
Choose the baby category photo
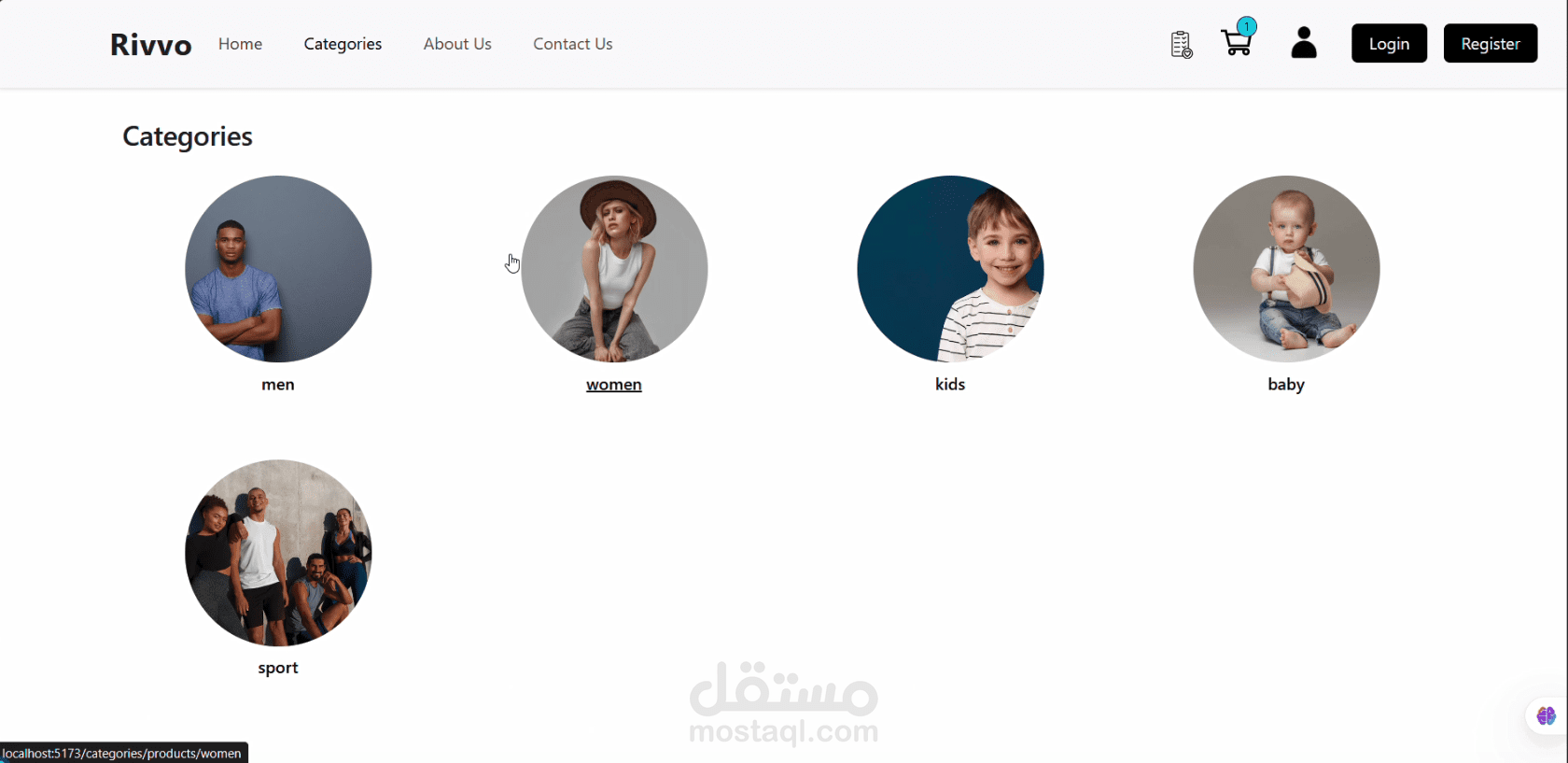(x=1286, y=269)
